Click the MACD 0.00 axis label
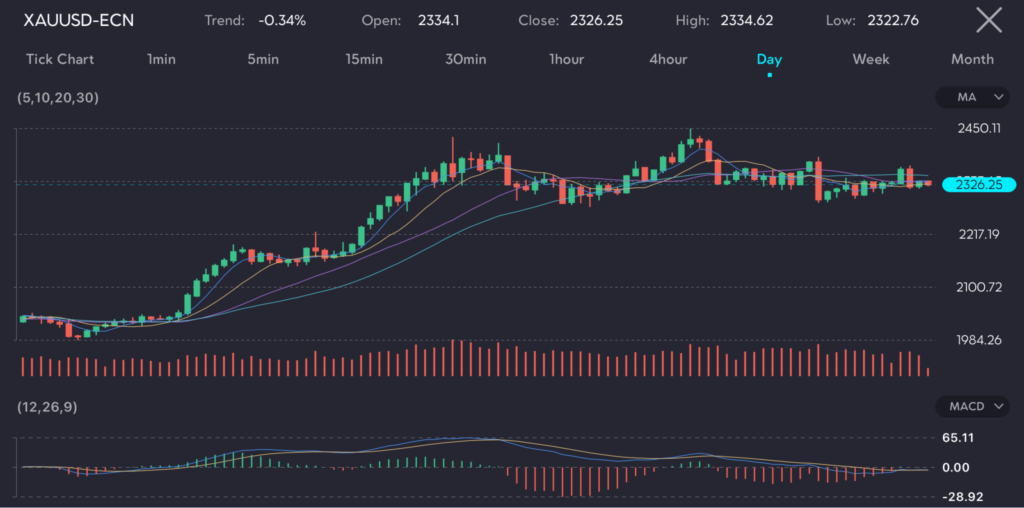Screen dimensions: 1024x508 pos(956,467)
